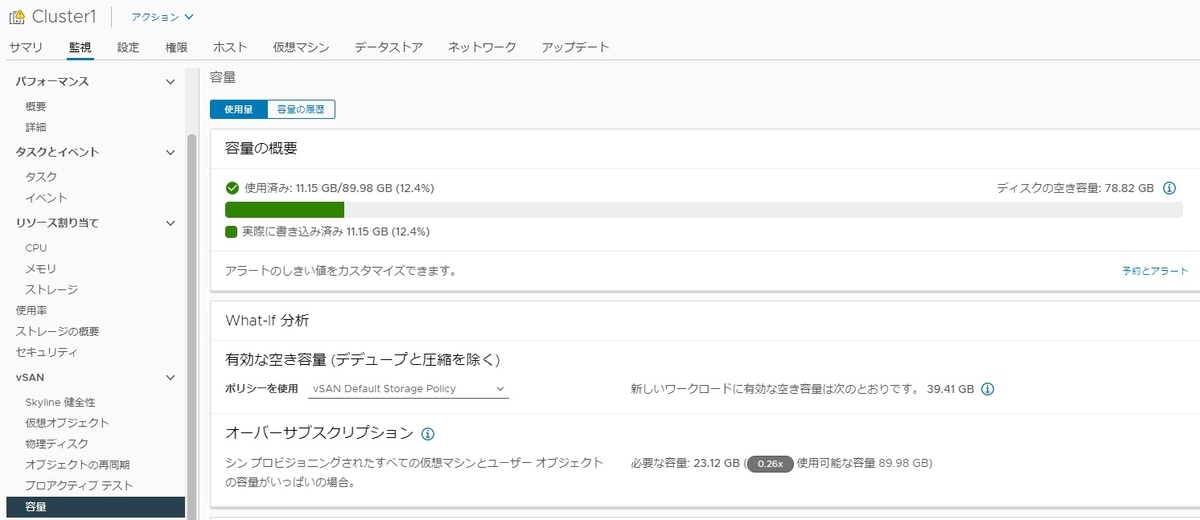The image size is (1200, 520).
Task: Open Skyline 健全性 under vSAN
Action: pyautogui.click(x=60, y=401)
